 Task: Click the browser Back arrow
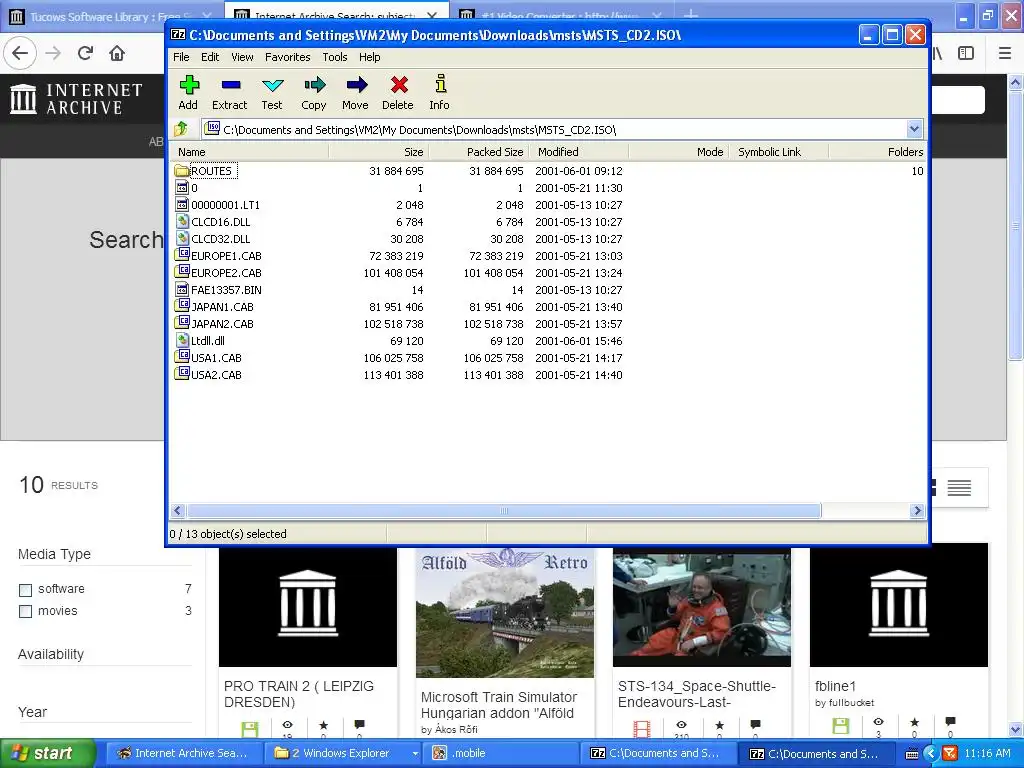point(20,53)
